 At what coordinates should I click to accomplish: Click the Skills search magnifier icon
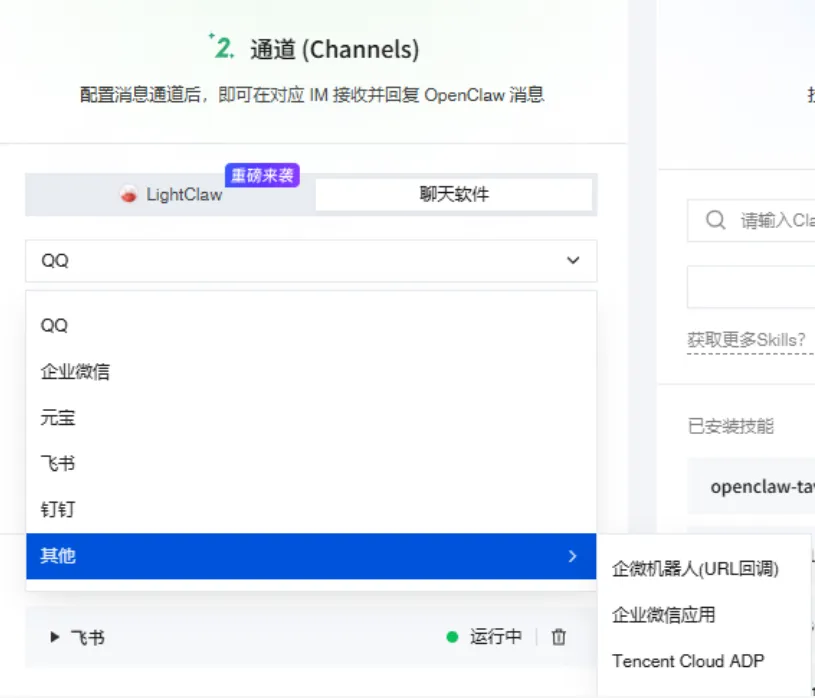point(715,220)
